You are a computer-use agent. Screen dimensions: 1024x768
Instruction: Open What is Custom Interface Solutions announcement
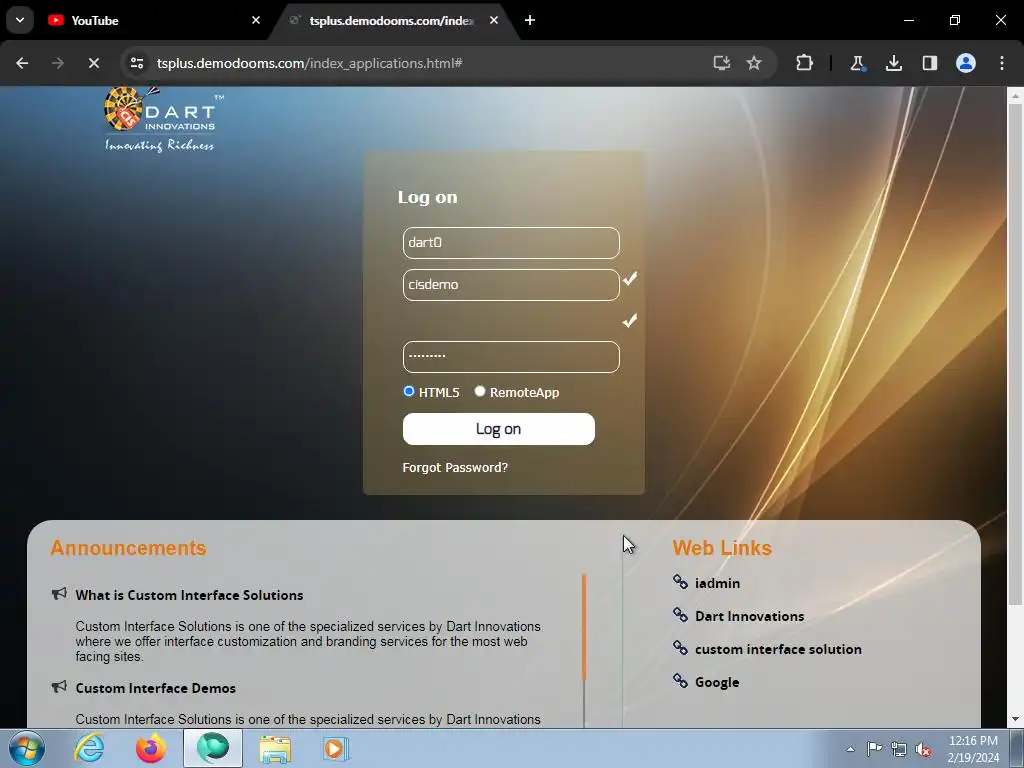[189, 595]
